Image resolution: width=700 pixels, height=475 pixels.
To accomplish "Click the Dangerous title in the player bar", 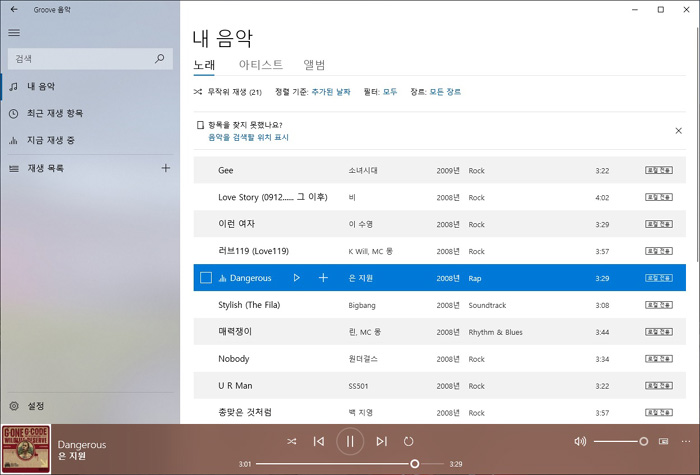I will point(82,445).
